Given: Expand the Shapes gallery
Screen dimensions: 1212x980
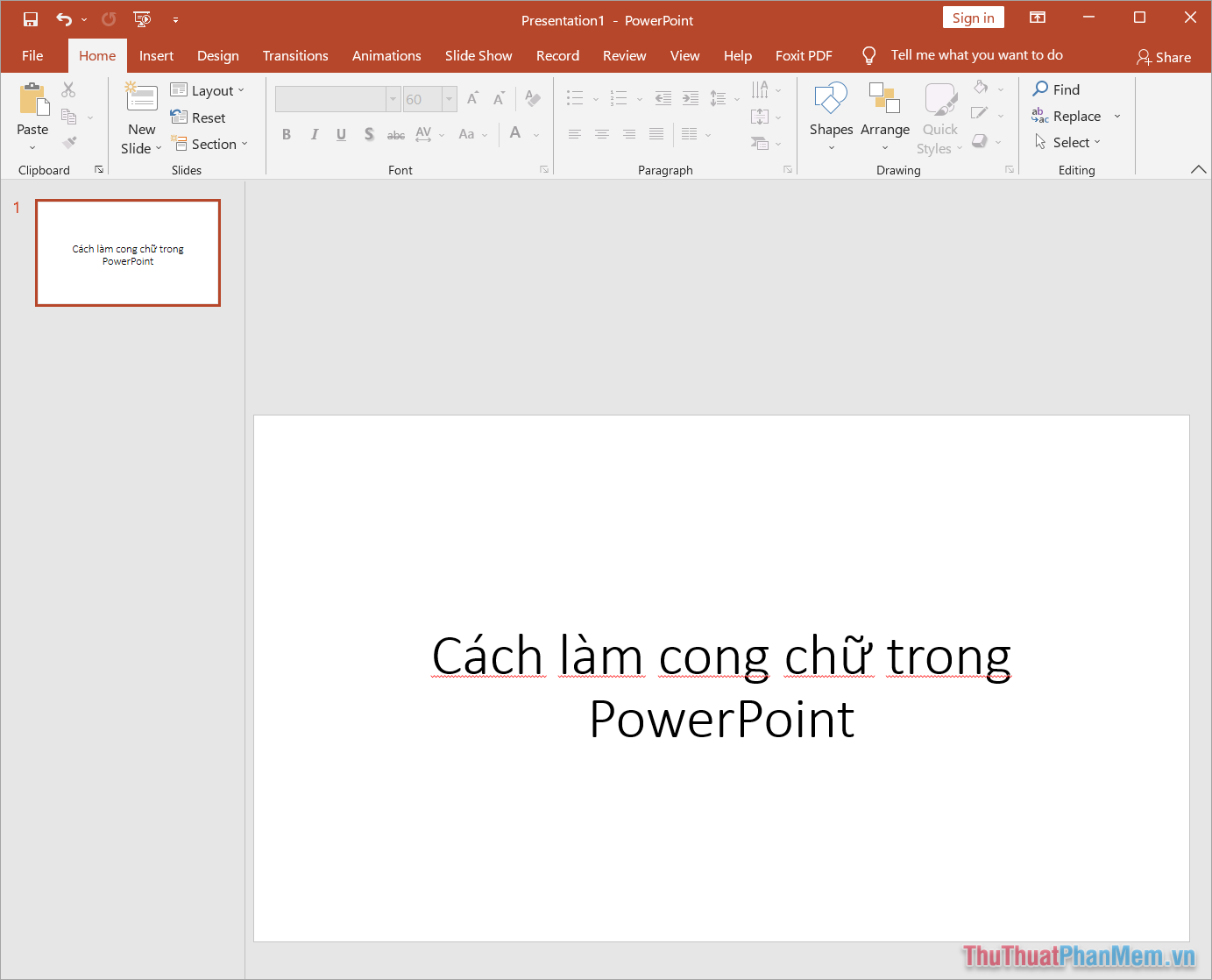Looking at the screenshot, I should coord(830,147).
